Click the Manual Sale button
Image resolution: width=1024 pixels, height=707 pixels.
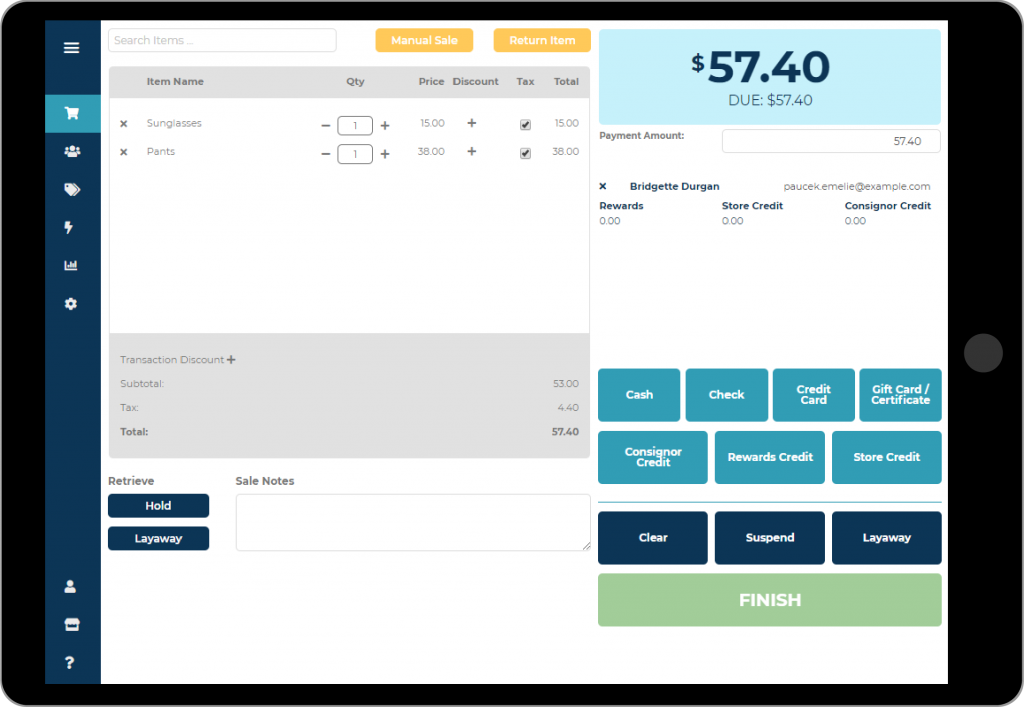pyautogui.click(x=424, y=40)
